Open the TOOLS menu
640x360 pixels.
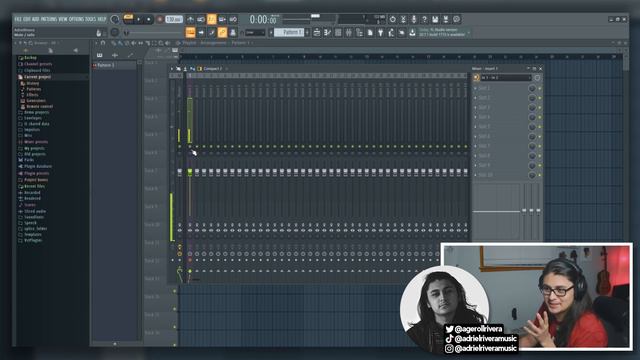[x=90, y=19]
